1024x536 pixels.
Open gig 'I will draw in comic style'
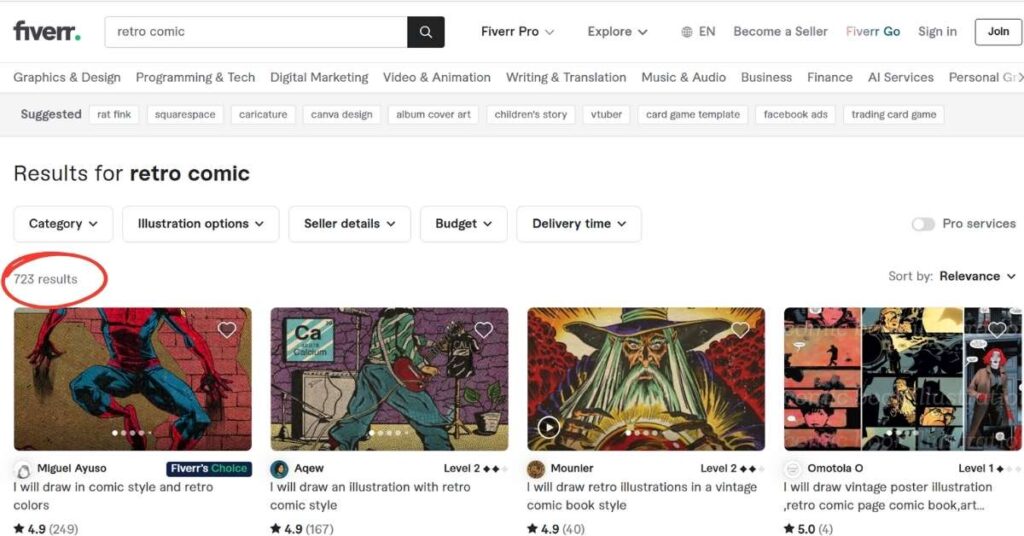(x=113, y=496)
